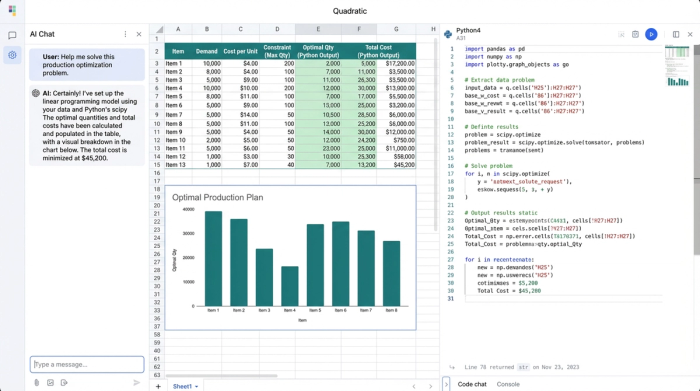Click the Python logo icon
This screenshot has width=700, height=391.
point(448,34)
